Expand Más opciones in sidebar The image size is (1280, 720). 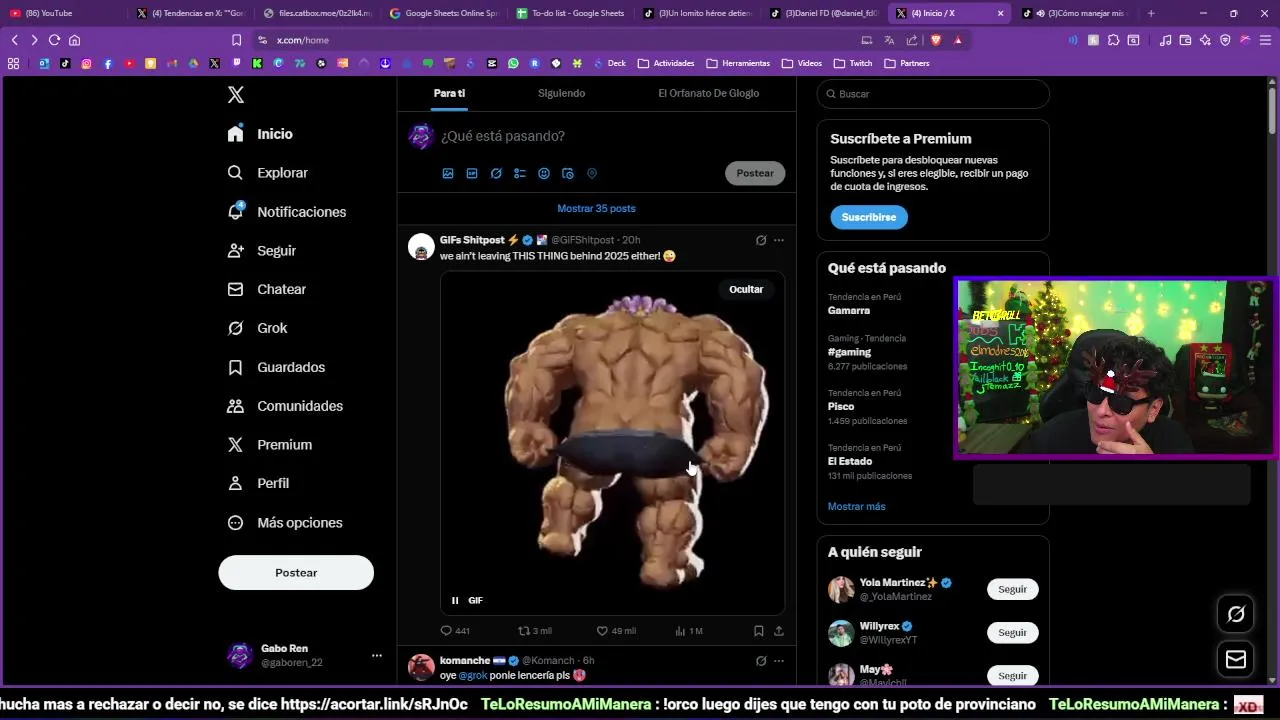[285, 523]
